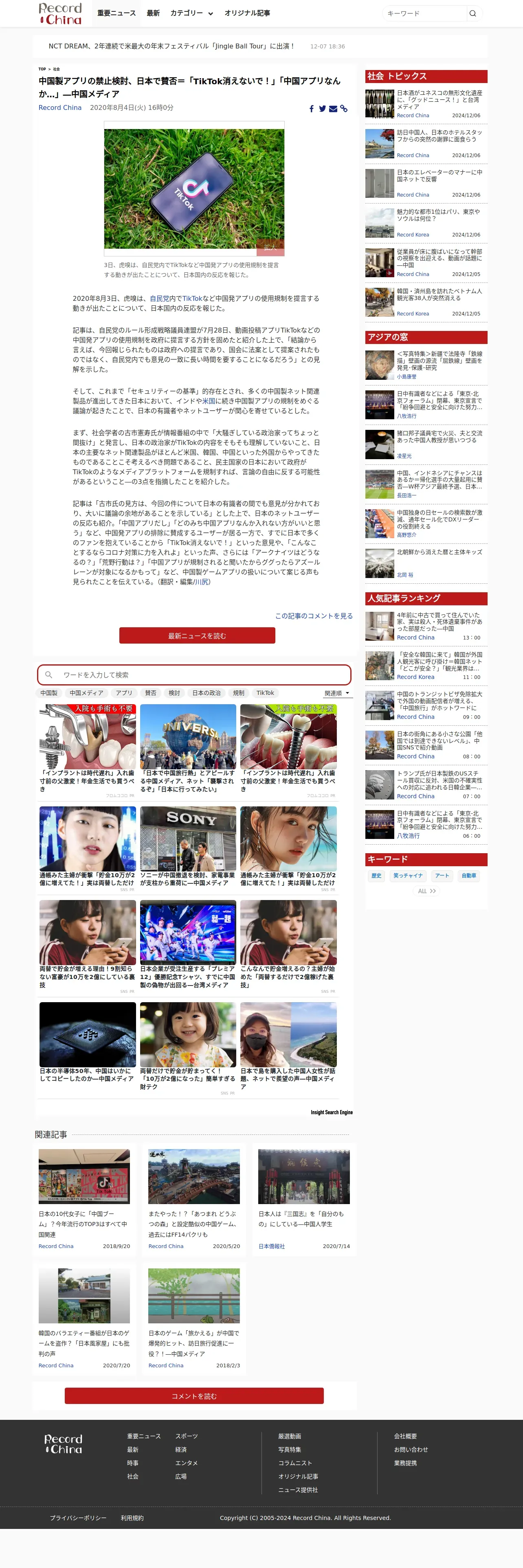This screenshot has width=523, height=1568.
Task: Share article via Facebook icon
Action: tap(312, 108)
